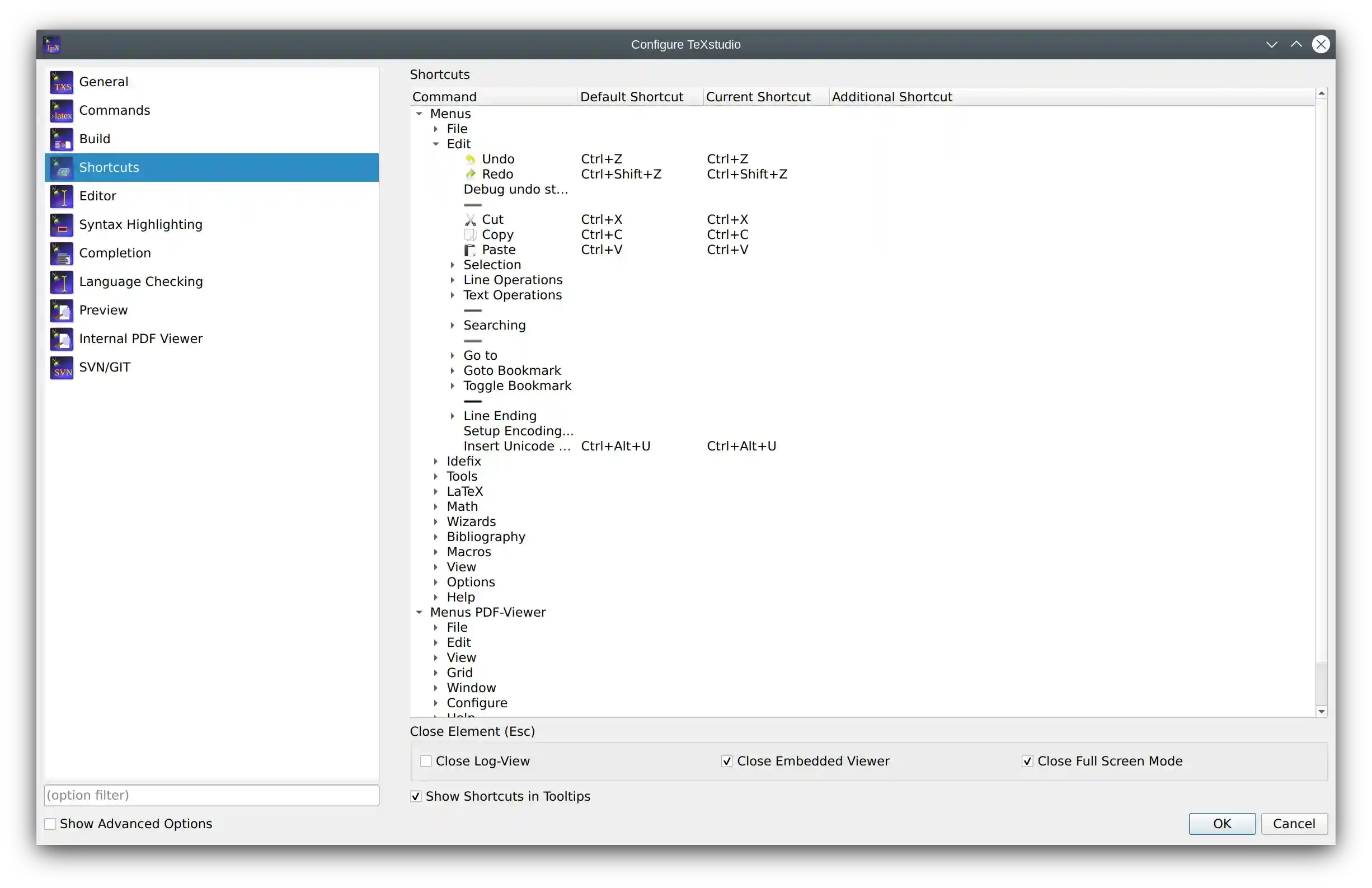Enable Close Log-View option
The image size is (1372, 888).
426,760
